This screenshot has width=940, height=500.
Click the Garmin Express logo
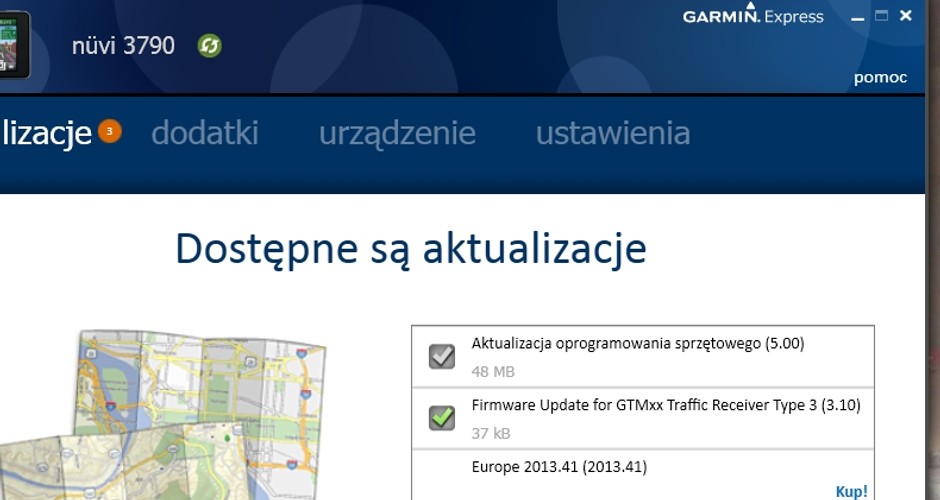753,14
